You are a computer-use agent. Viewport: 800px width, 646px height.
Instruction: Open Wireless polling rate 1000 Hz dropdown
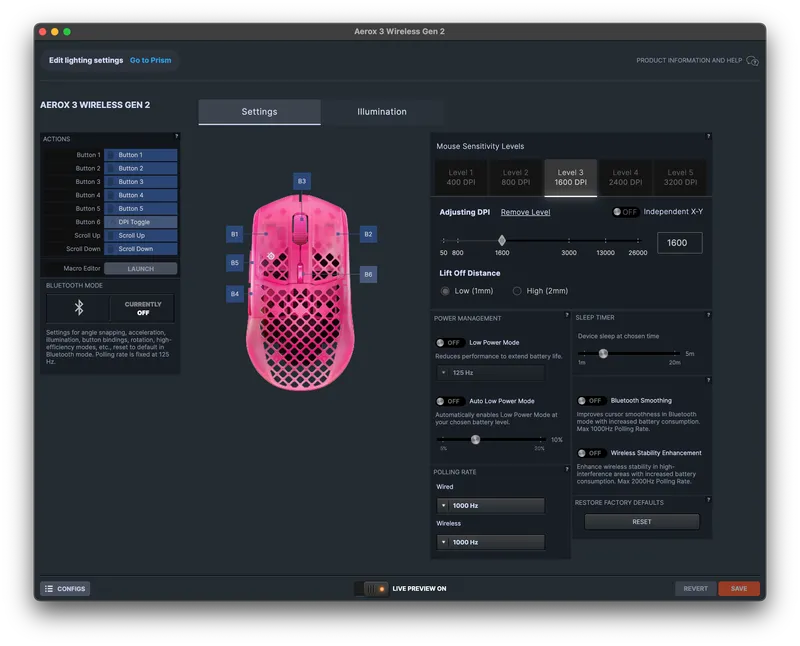click(490, 542)
